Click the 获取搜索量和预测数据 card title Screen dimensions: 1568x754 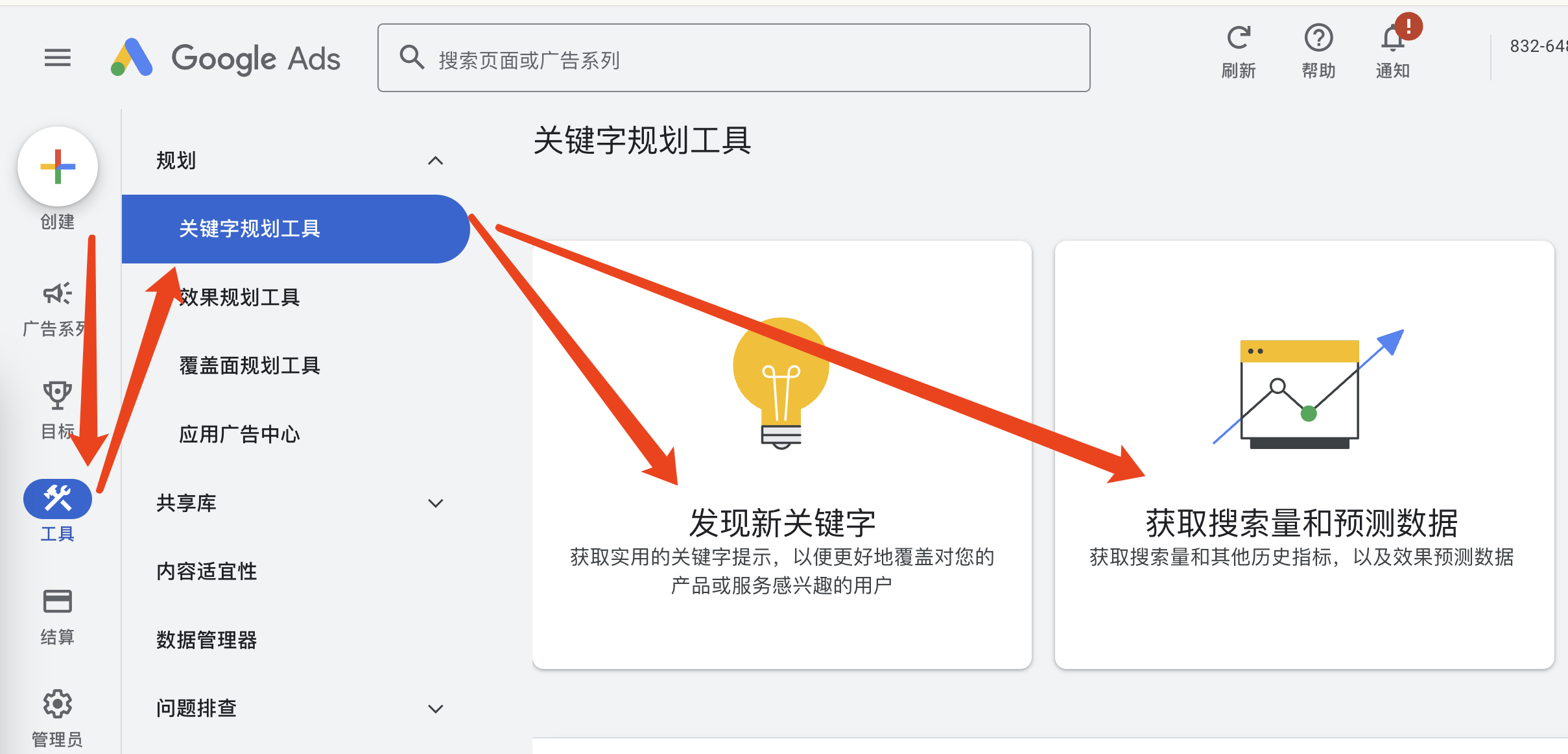[1302, 523]
